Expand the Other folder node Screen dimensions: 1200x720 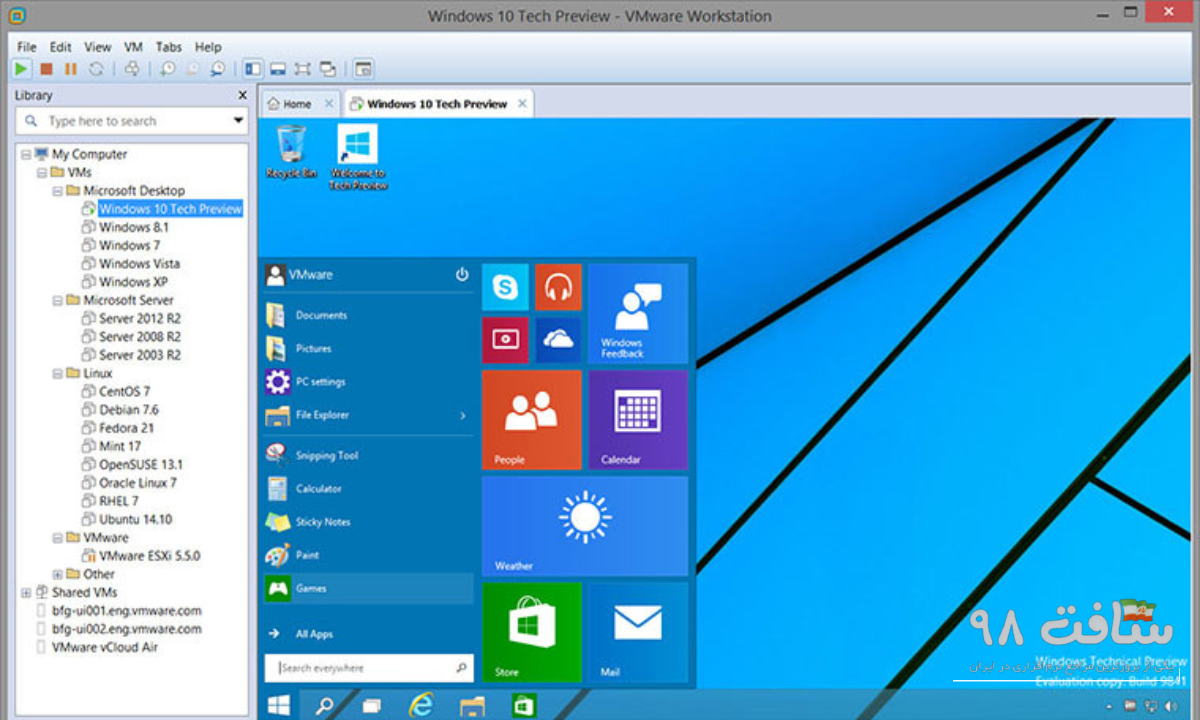coord(58,574)
